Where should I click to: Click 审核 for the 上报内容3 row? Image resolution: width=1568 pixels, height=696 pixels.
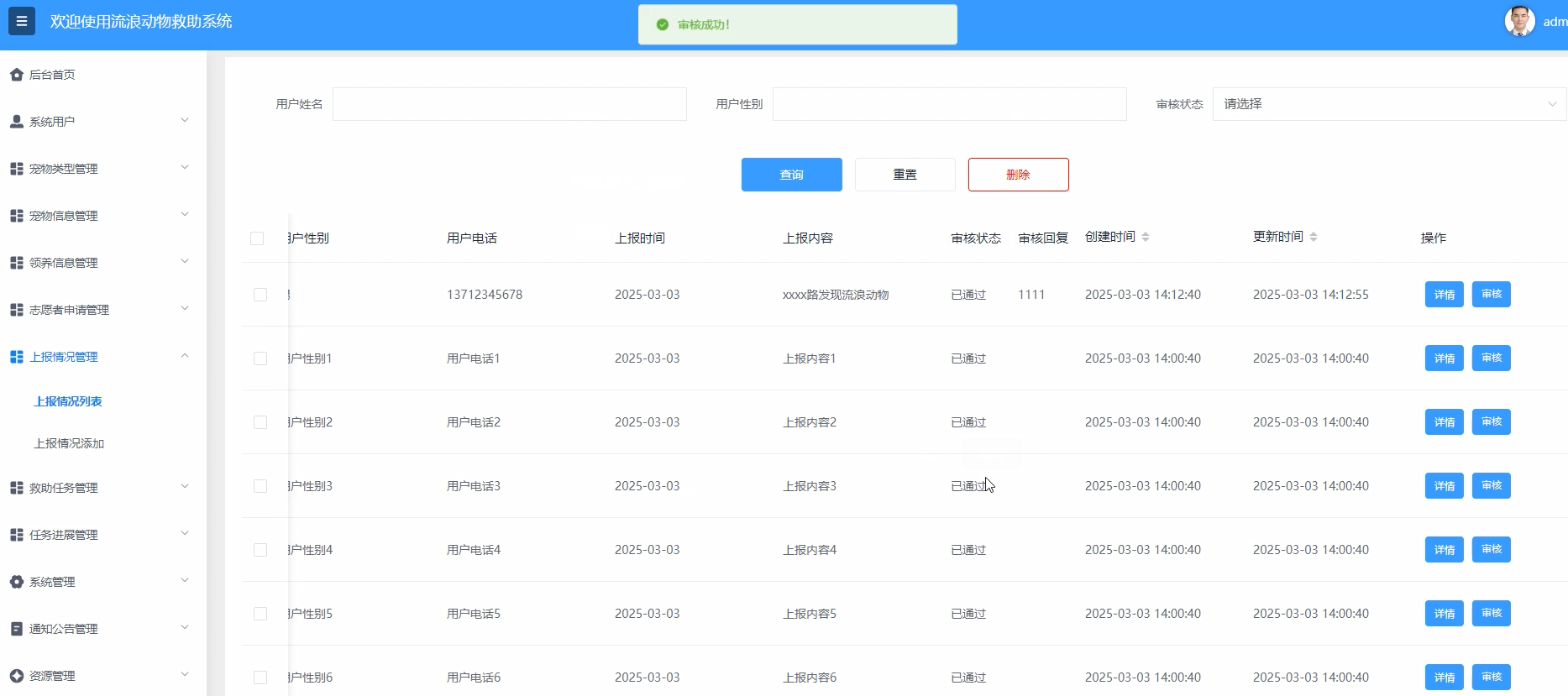point(1492,486)
